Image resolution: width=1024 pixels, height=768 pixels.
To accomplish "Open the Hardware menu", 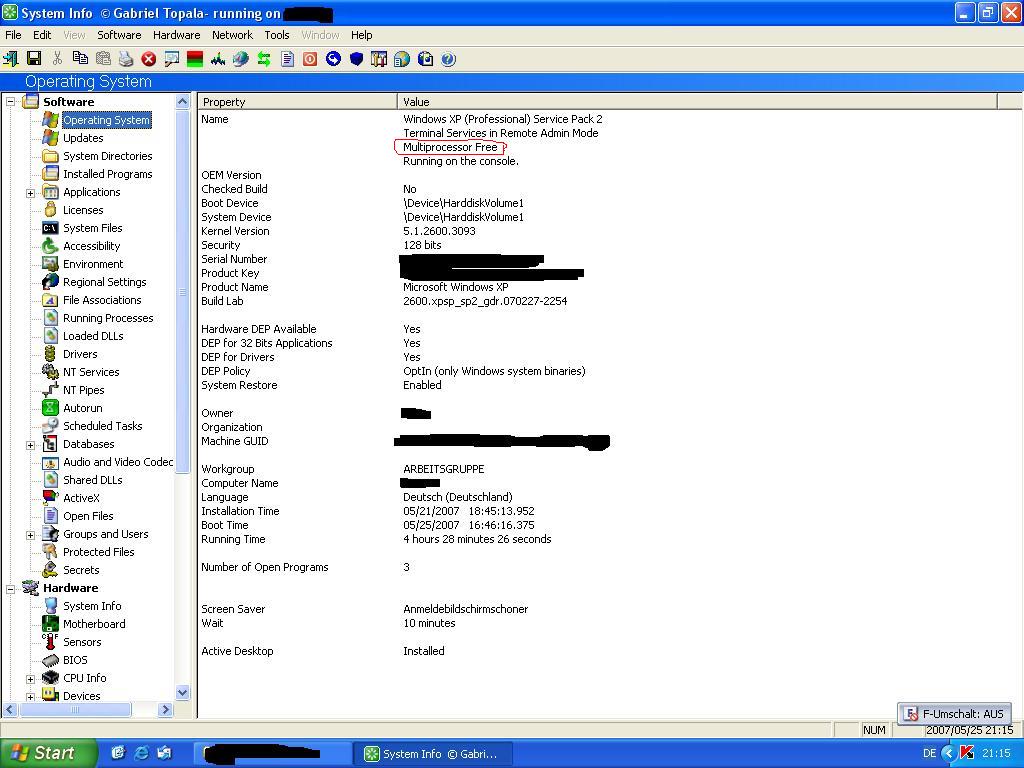I will 176,35.
